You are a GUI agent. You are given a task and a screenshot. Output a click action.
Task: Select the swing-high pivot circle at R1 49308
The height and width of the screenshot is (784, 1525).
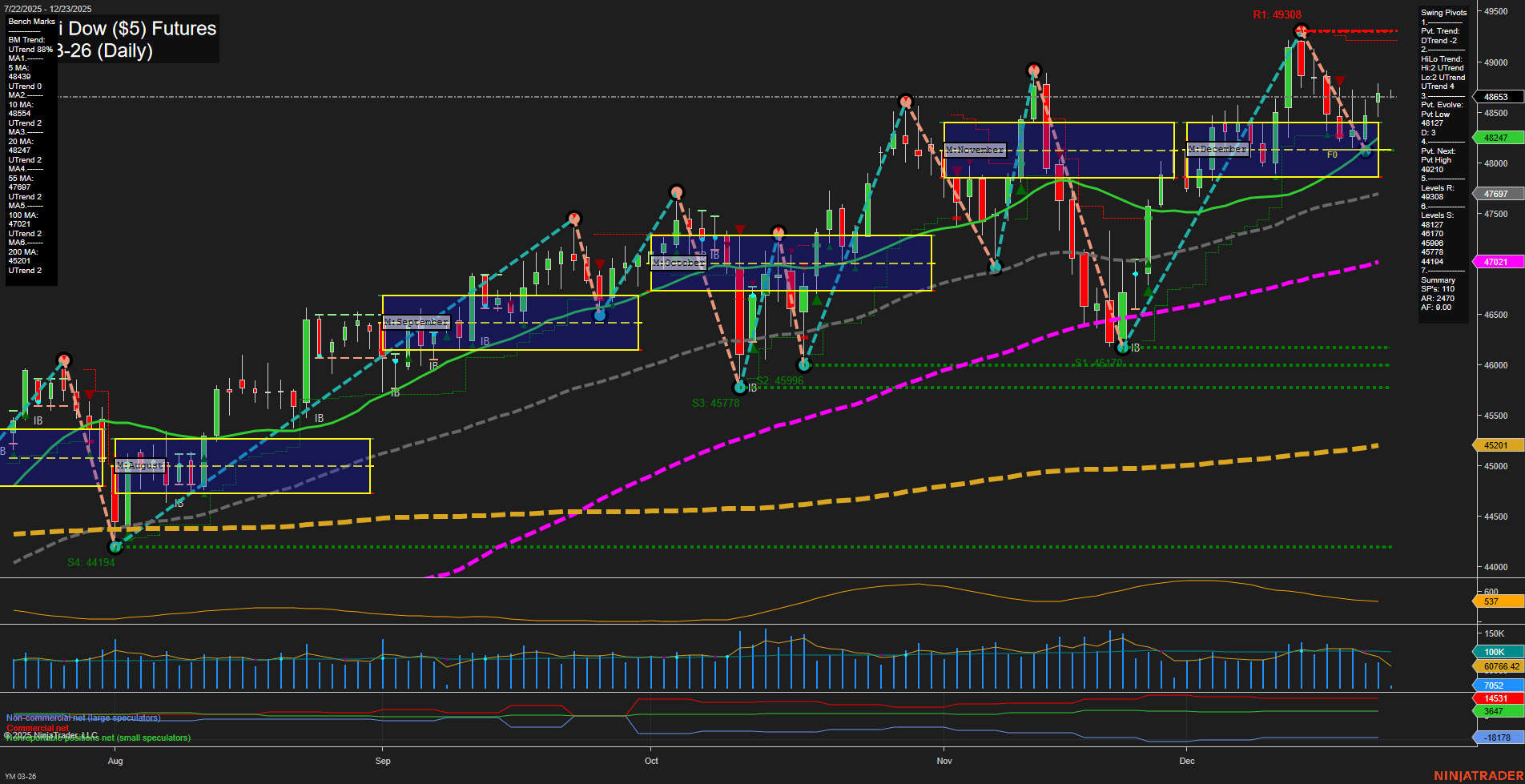pyautogui.click(x=1301, y=30)
